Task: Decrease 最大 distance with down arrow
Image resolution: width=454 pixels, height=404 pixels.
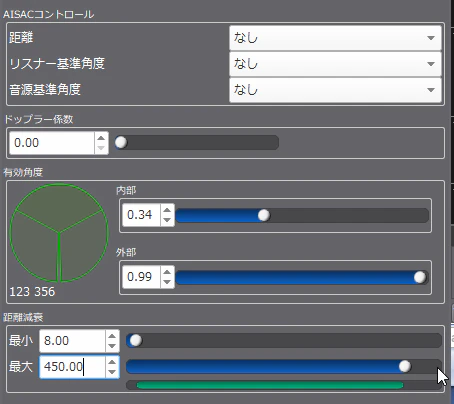Action: (x=112, y=372)
